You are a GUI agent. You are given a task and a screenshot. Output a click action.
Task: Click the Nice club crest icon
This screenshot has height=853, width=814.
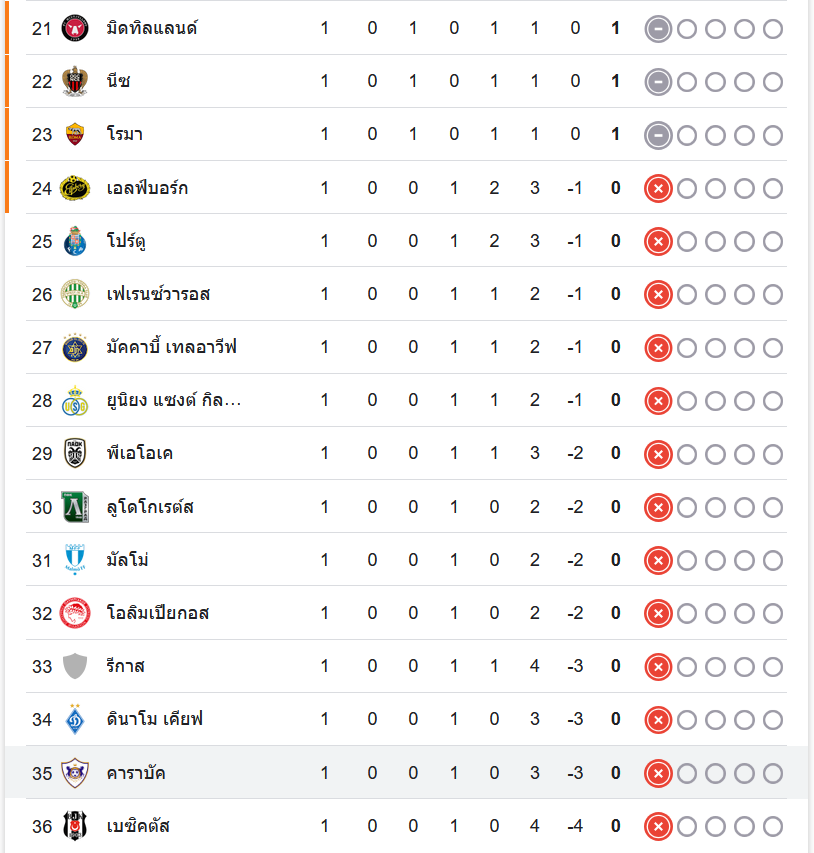point(75,81)
